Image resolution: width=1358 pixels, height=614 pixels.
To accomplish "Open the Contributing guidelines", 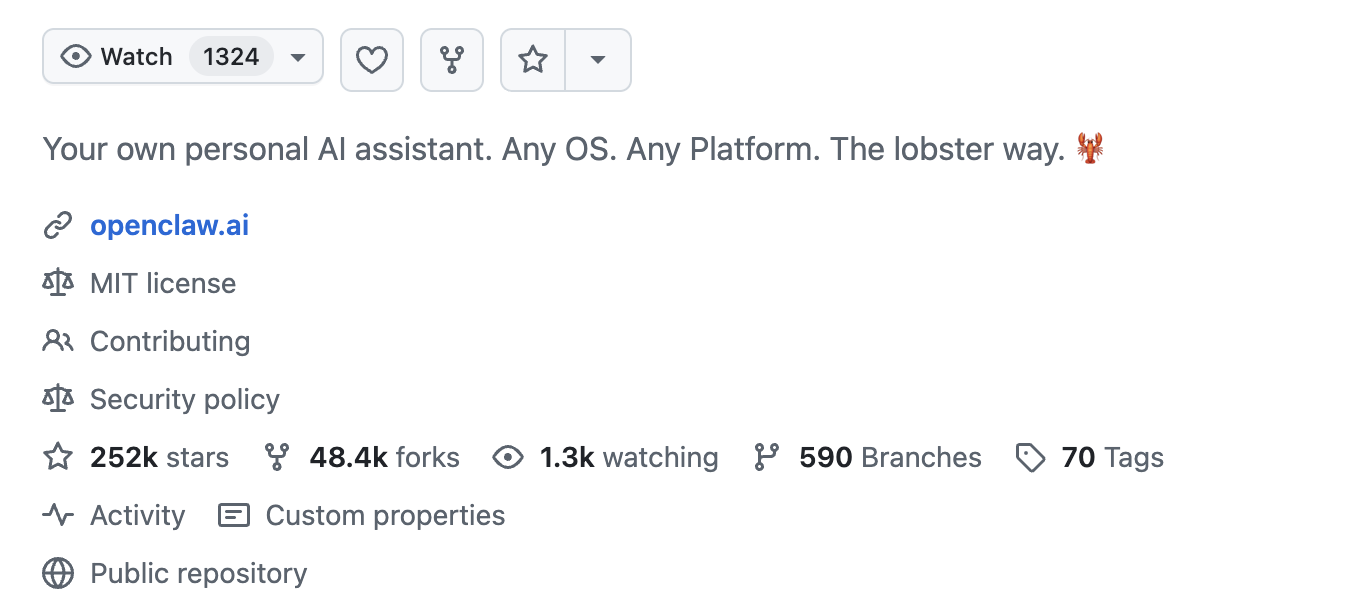I will tap(170, 341).
